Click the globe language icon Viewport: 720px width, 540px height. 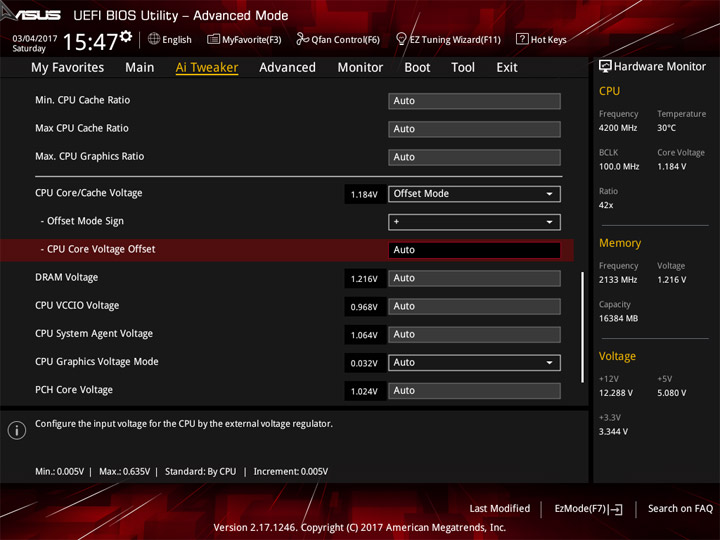pos(154,39)
